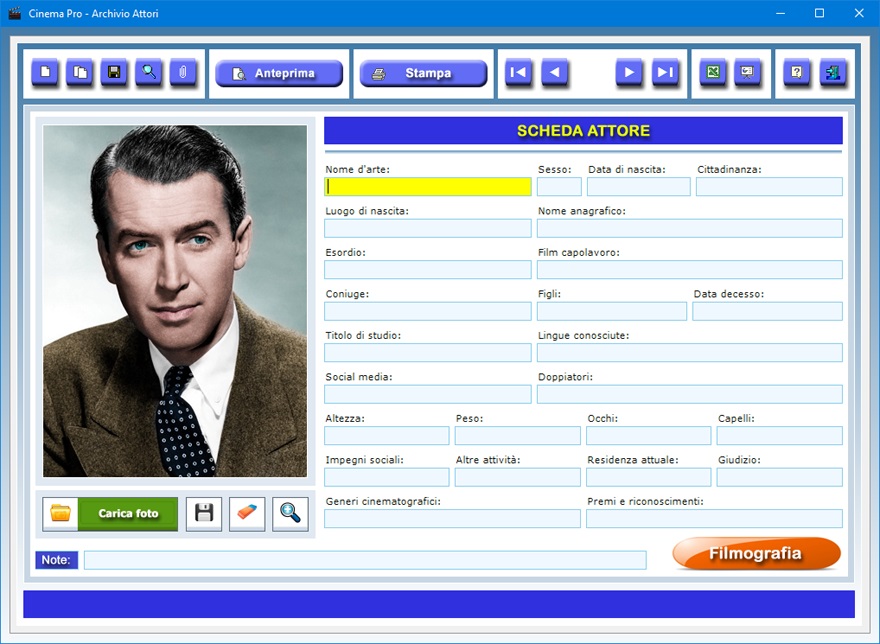Click the Titolo di studio field
This screenshot has height=644, width=880.
428,353
